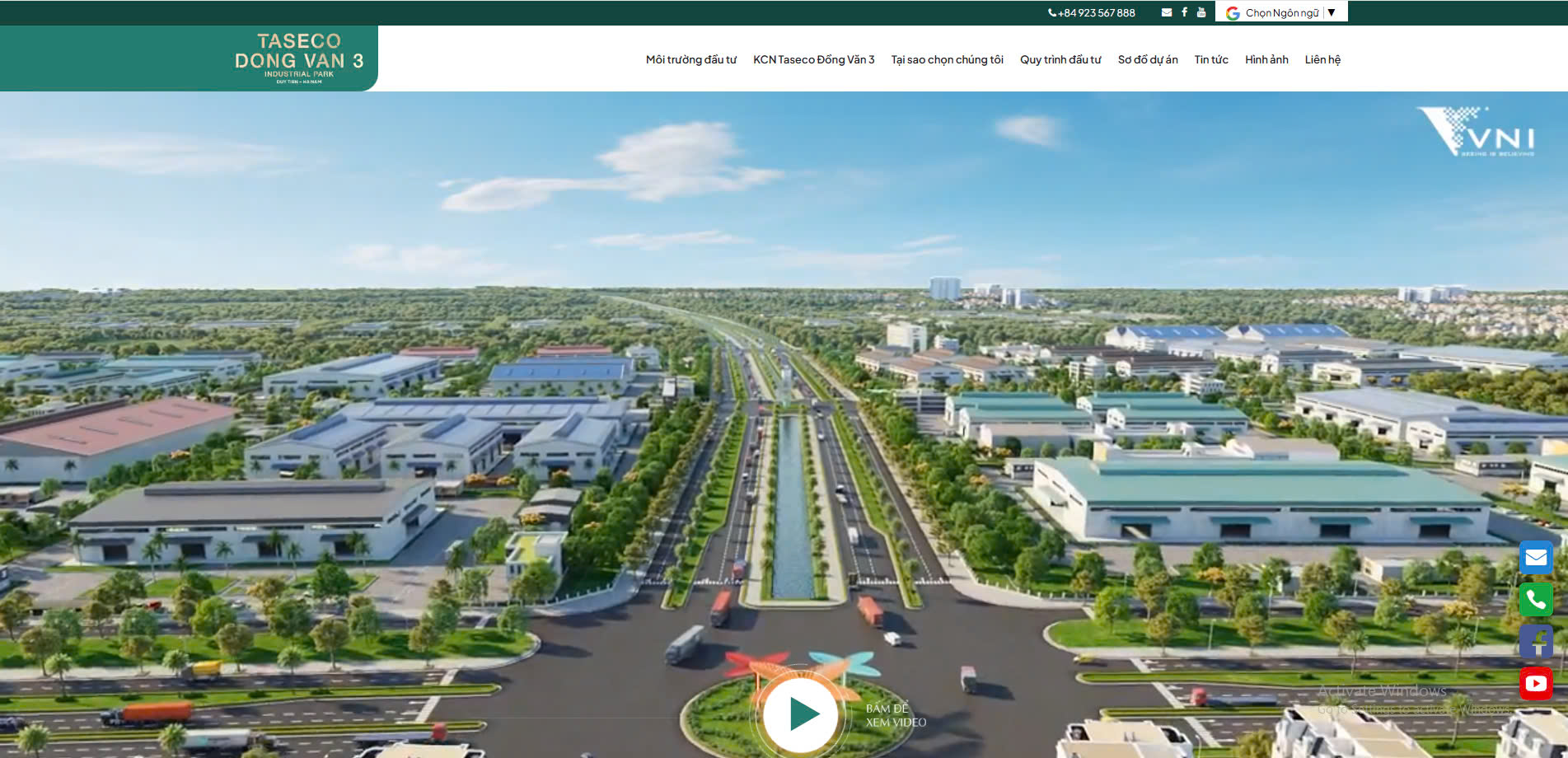Open the floating Facebook side button

pos(1536,642)
